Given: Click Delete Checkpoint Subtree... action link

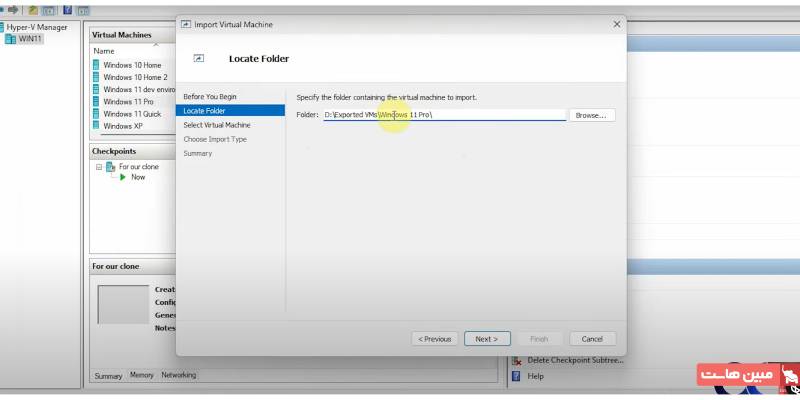Looking at the screenshot, I should pyautogui.click(x=576, y=360).
